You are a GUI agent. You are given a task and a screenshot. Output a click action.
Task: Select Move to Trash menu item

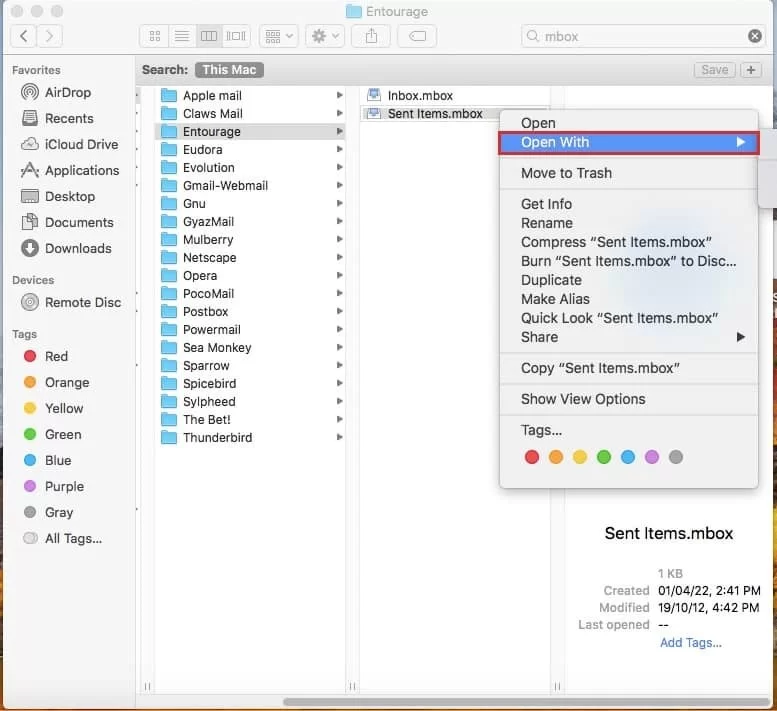coord(566,173)
